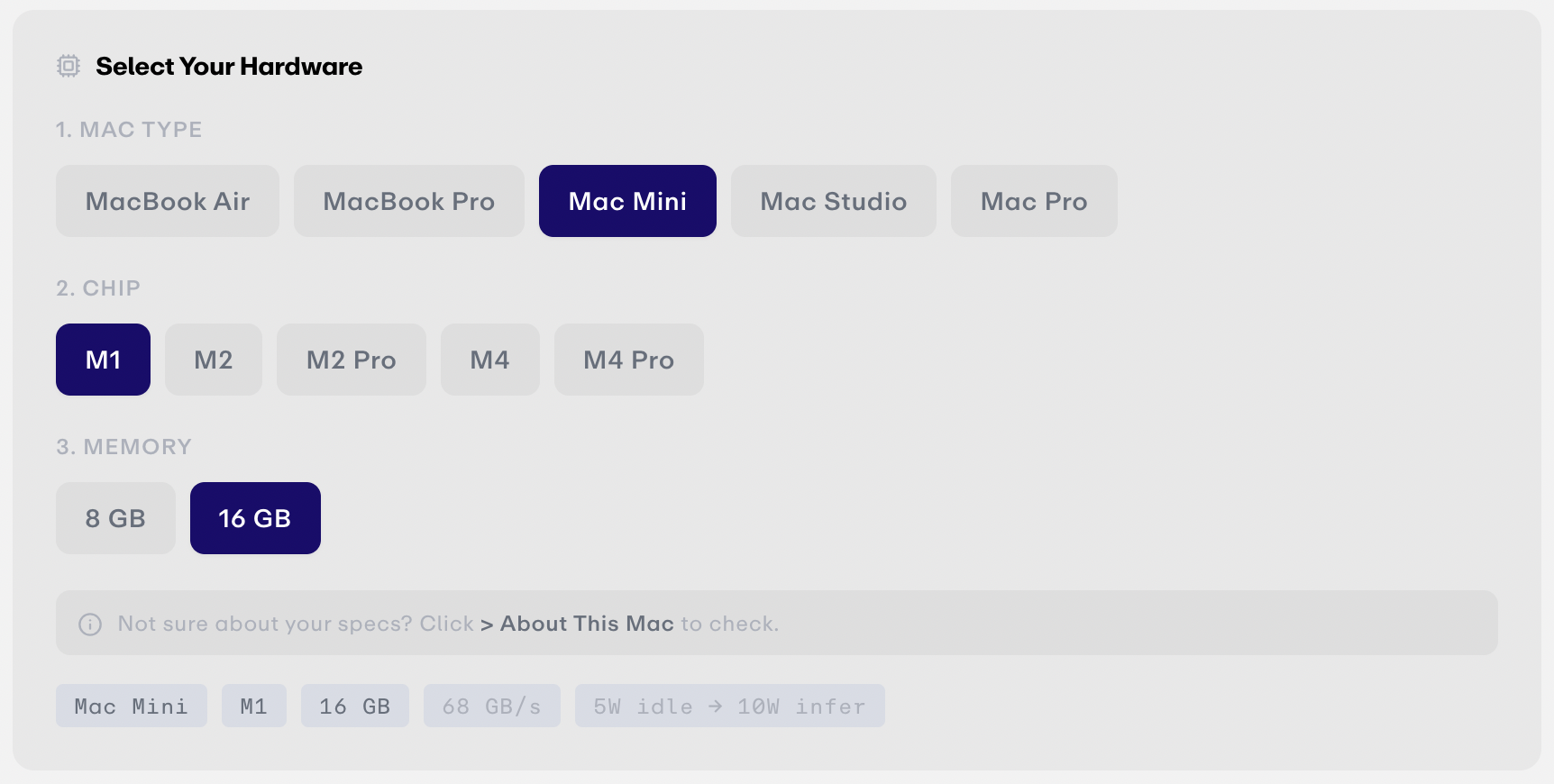Set memory to 16 GB
This screenshot has width=1554, height=784.
pos(255,518)
